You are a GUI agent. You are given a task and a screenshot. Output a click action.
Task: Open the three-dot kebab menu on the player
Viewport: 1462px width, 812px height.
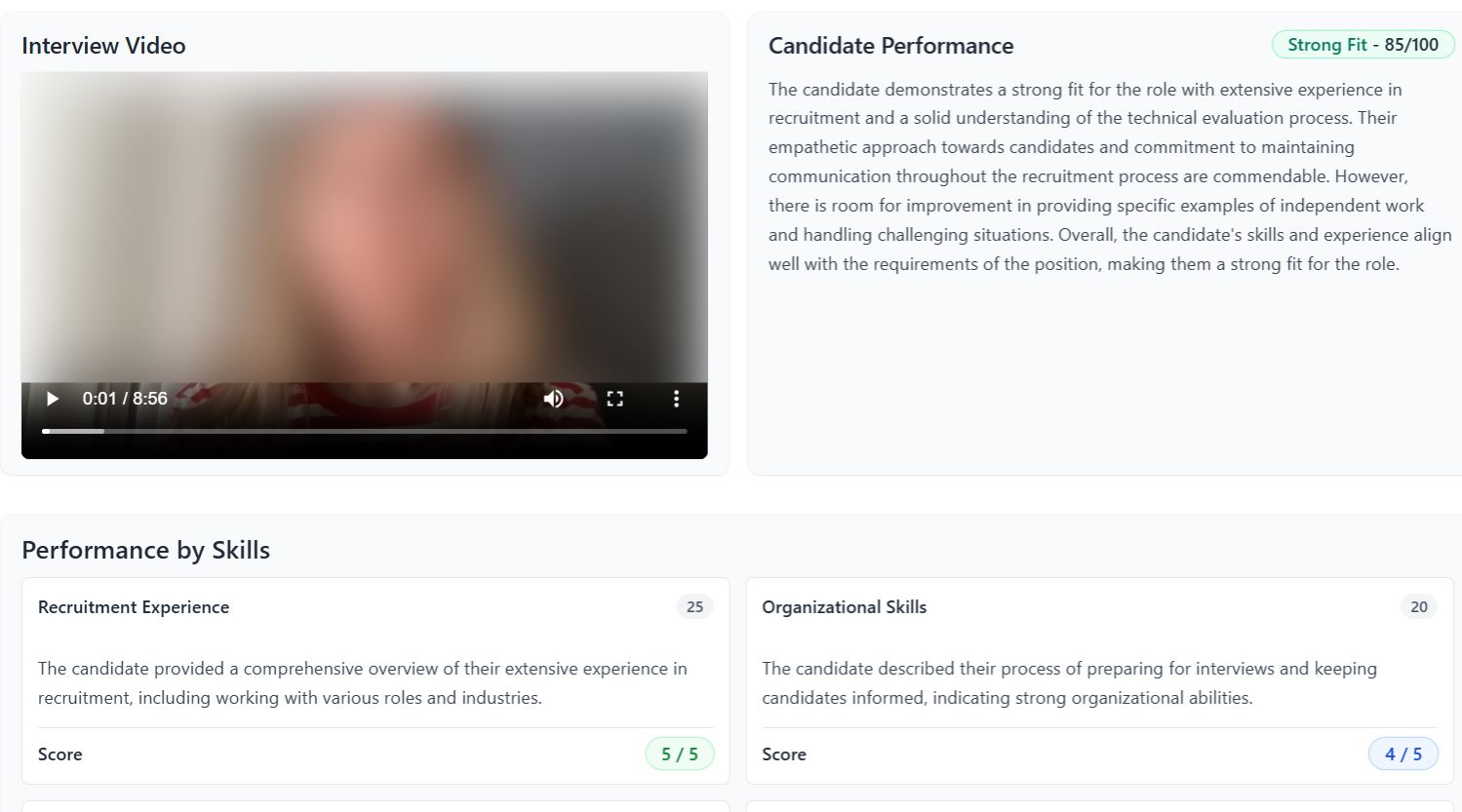point(676,399)
